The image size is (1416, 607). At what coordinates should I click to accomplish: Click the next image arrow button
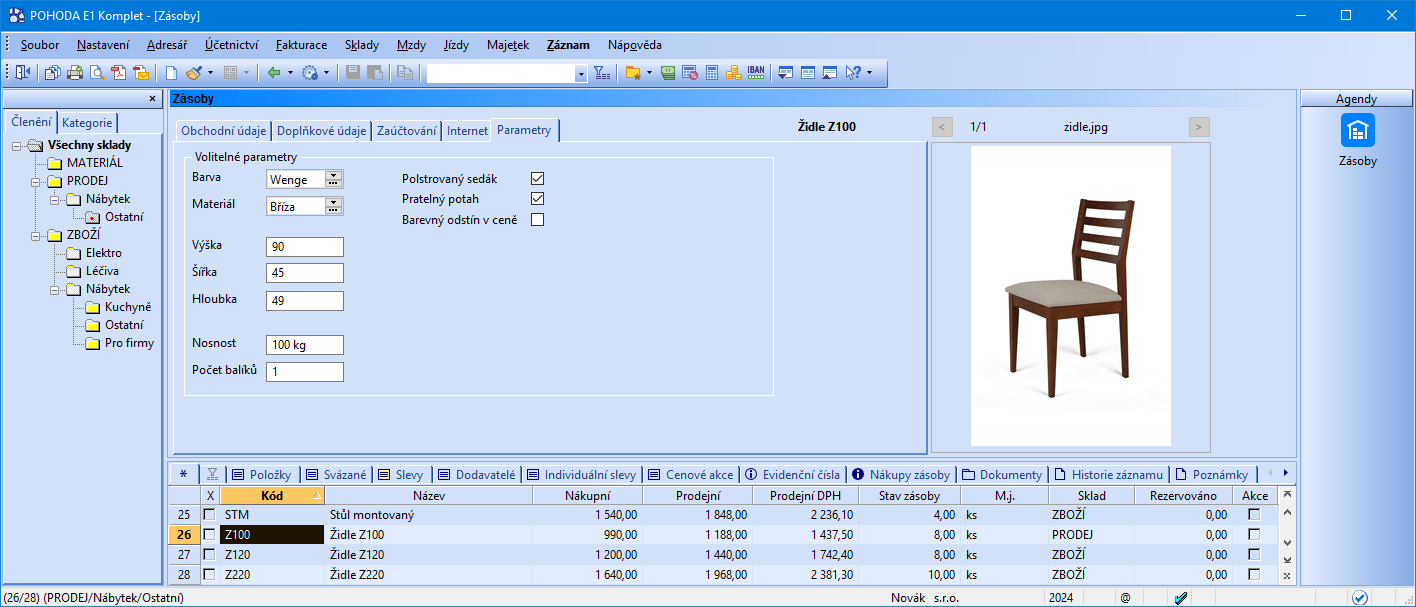click(x=1199, y=127)
